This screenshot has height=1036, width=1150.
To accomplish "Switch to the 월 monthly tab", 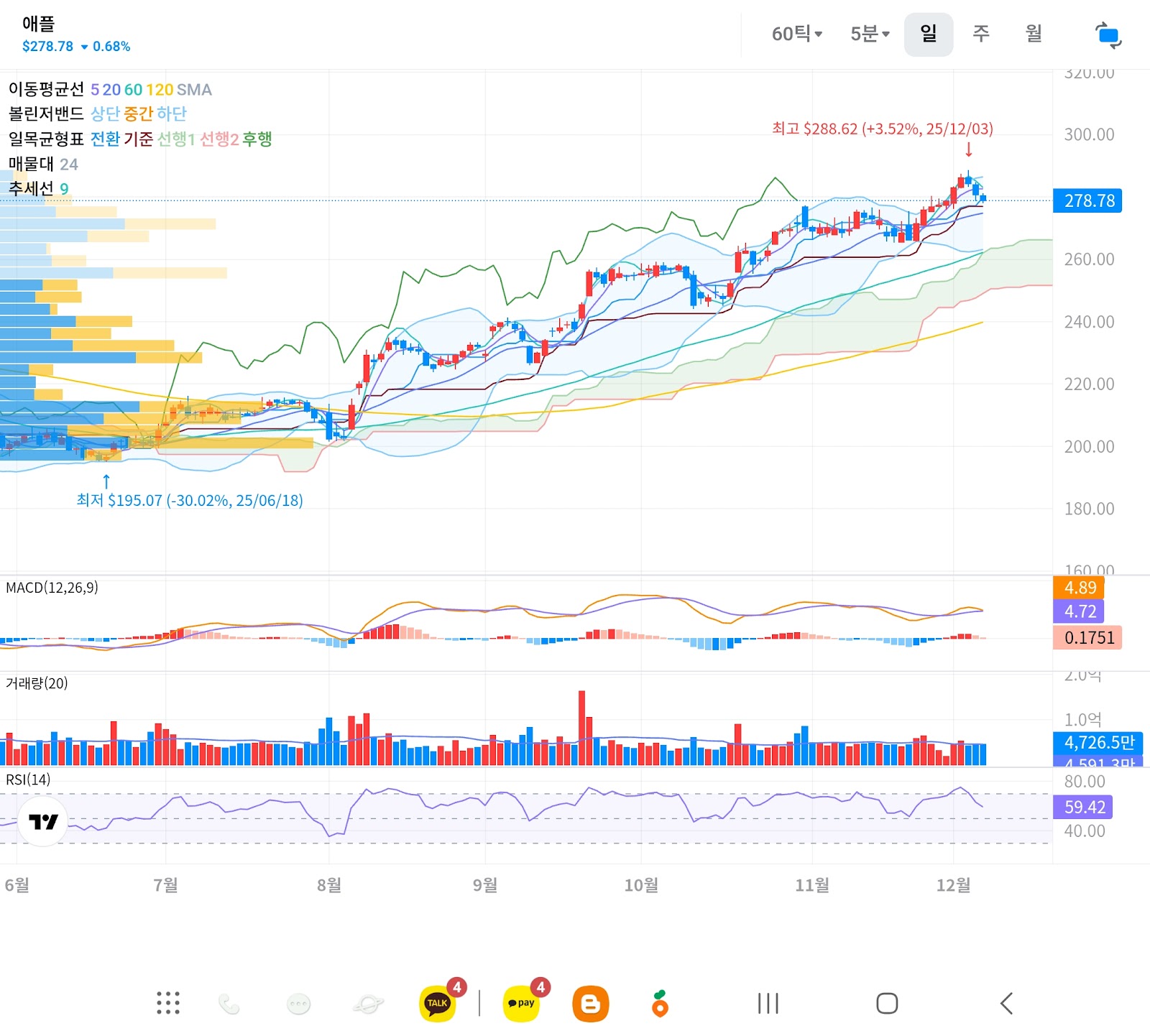I will tap(1033, 34).
